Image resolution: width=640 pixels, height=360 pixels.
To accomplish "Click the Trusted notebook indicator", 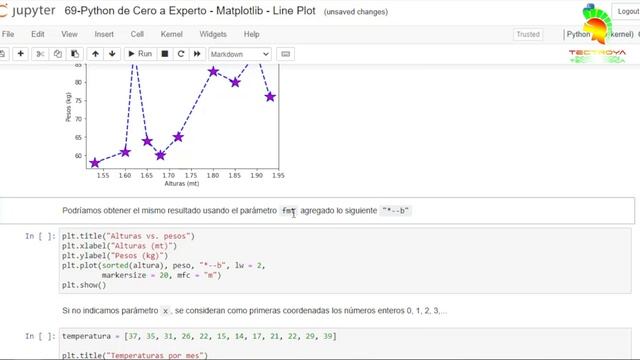I will point(528,34).
